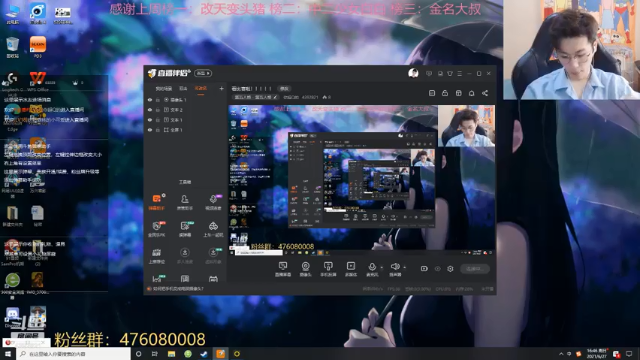This screenshot has height=360, width=640.
Task: Open the room manager assistant tool
Action: pyautogui.click(x=184, y=202)
